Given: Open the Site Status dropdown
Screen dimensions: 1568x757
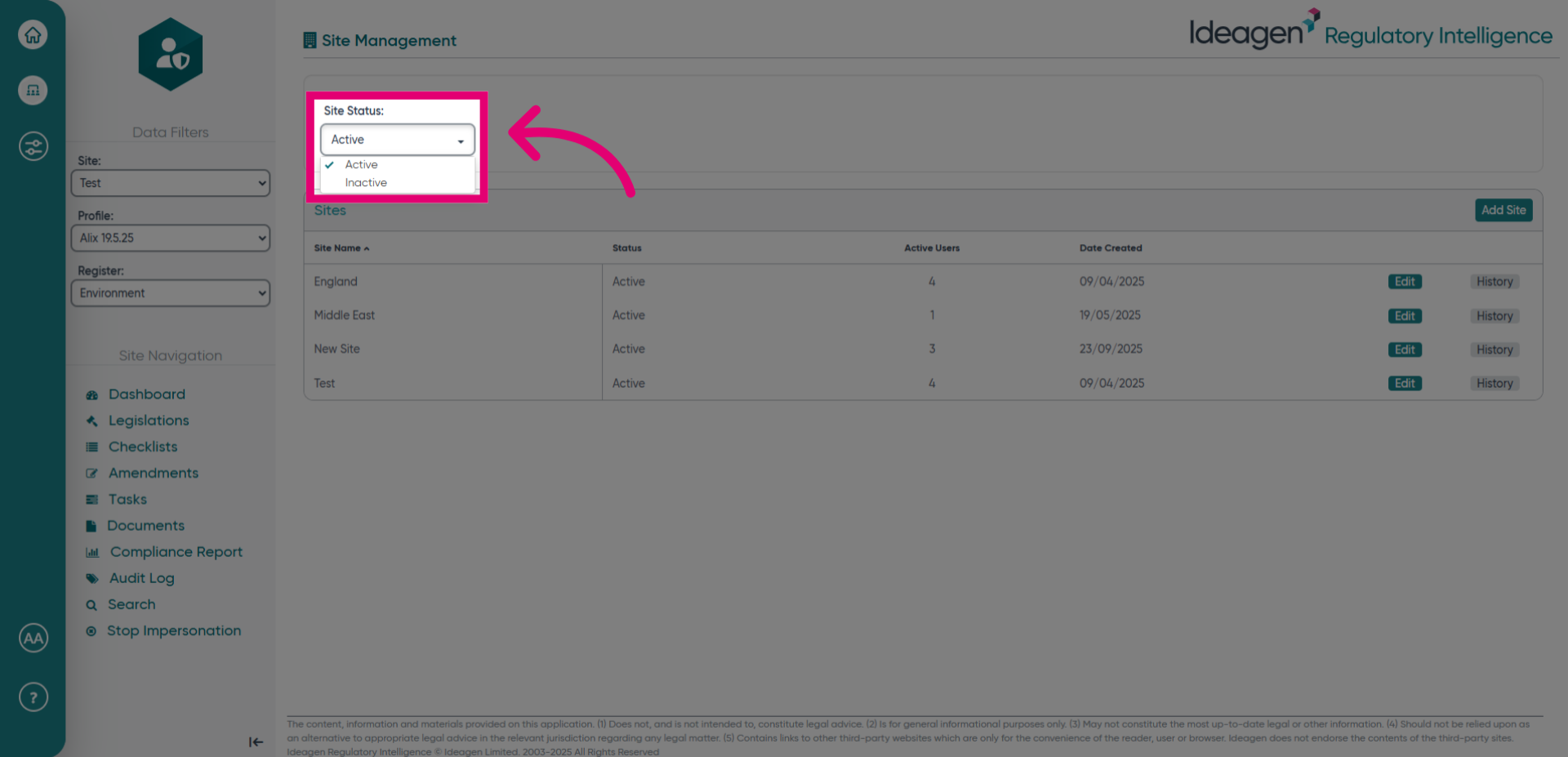Looking at the screenshot, I should 398,140.
